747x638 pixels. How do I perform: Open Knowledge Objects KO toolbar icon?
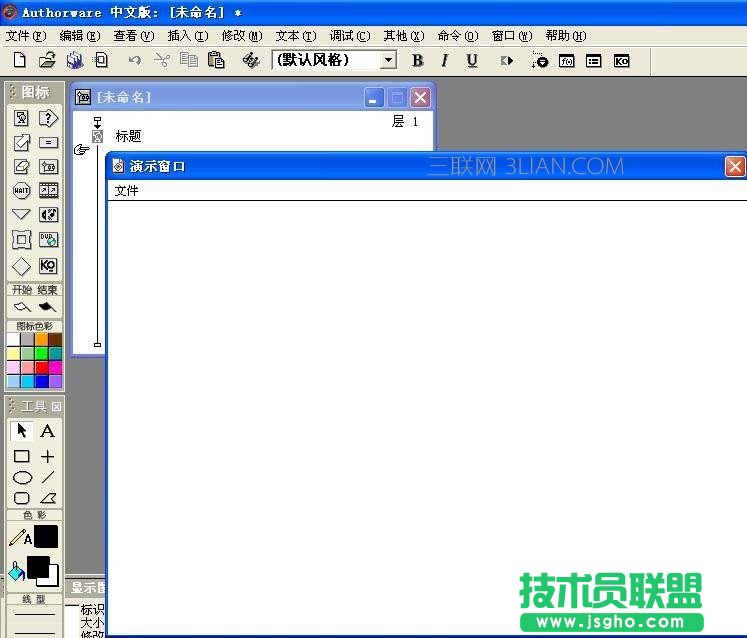(621, 61)
